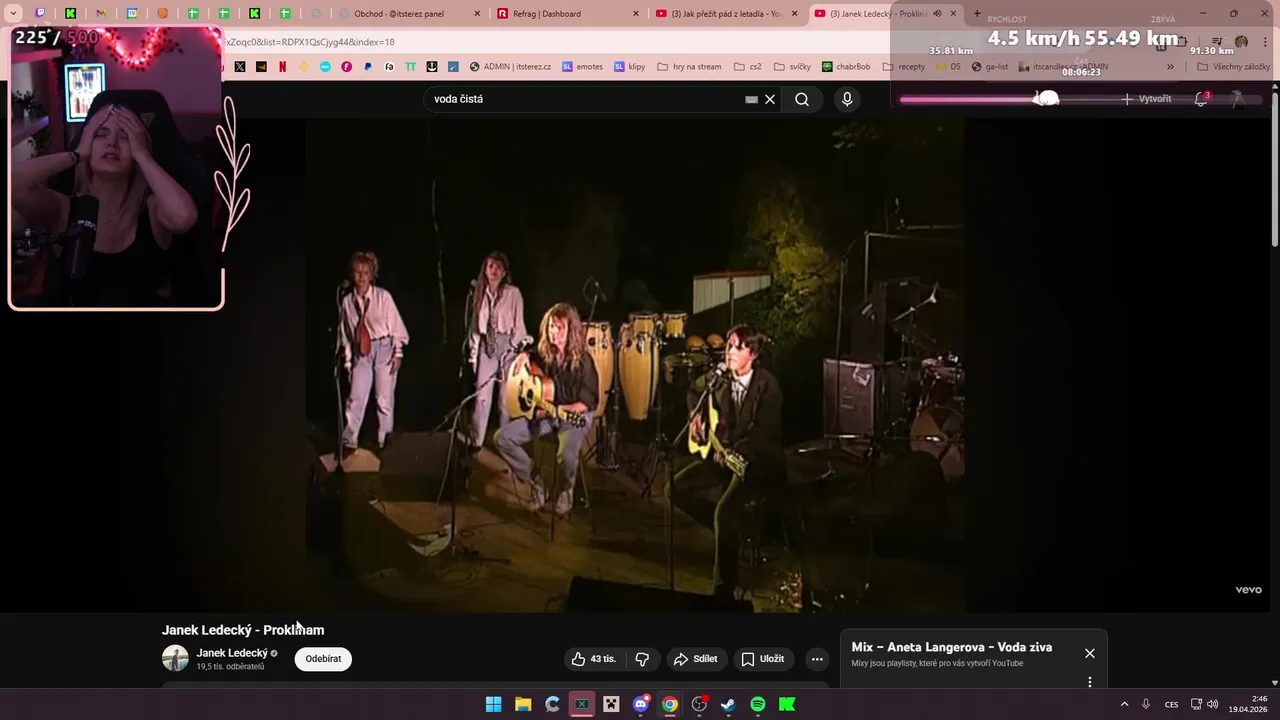Switch to the pinned Gmail tab
The height and width of the screenshot is (720, 1280).
(x=101, y=14)
